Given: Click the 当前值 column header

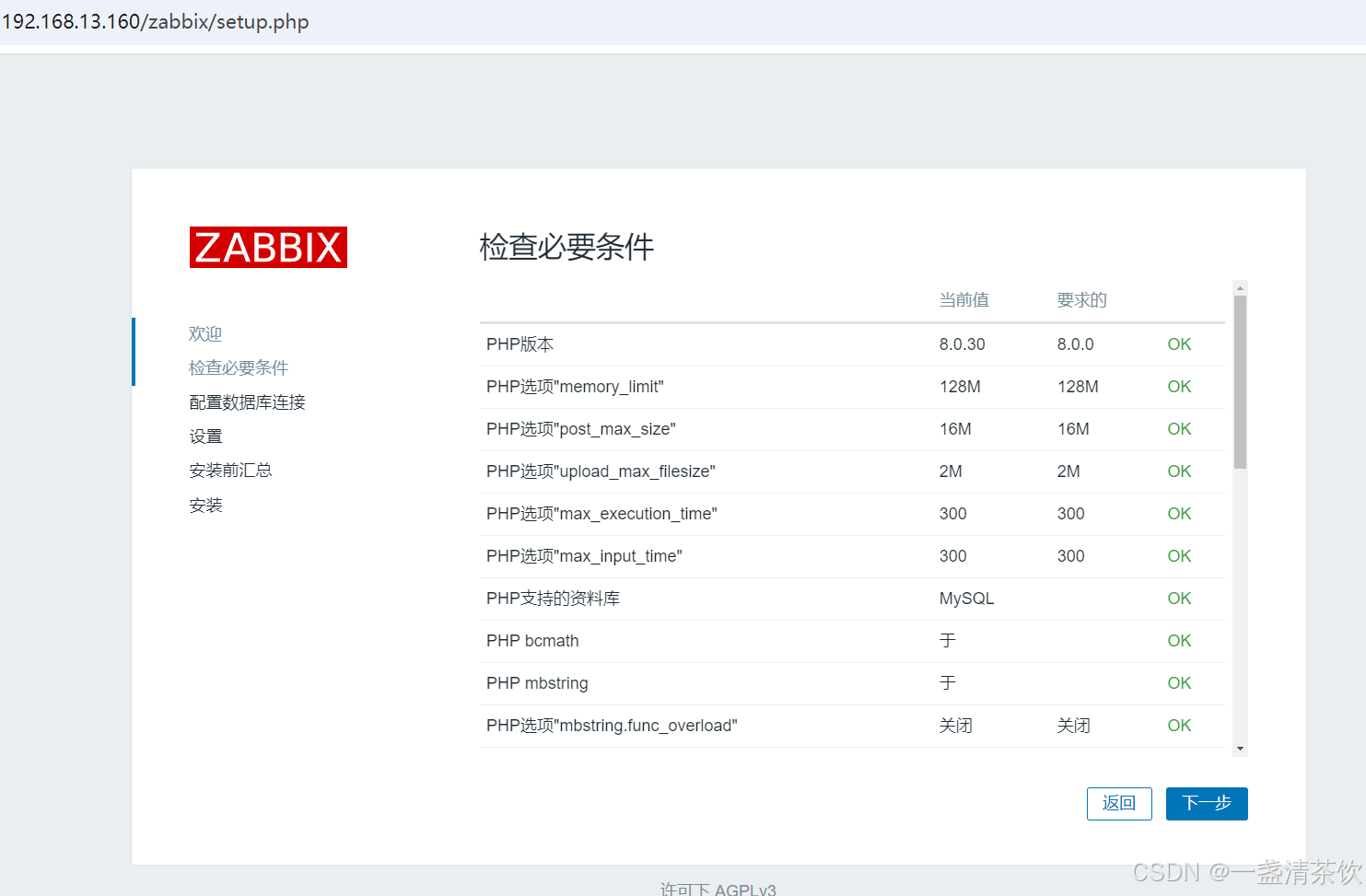Looking at the screenshot, I should 963,299.
